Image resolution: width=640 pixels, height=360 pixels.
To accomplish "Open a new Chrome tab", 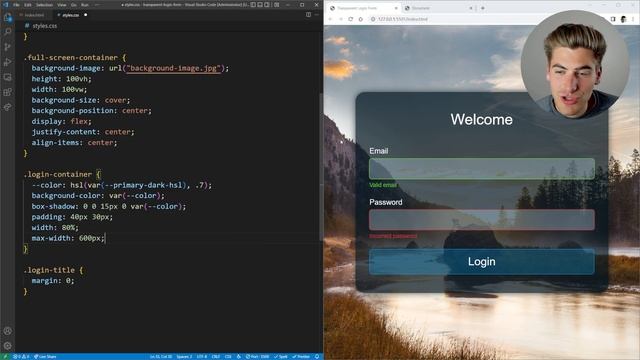I will pos(482,8).
